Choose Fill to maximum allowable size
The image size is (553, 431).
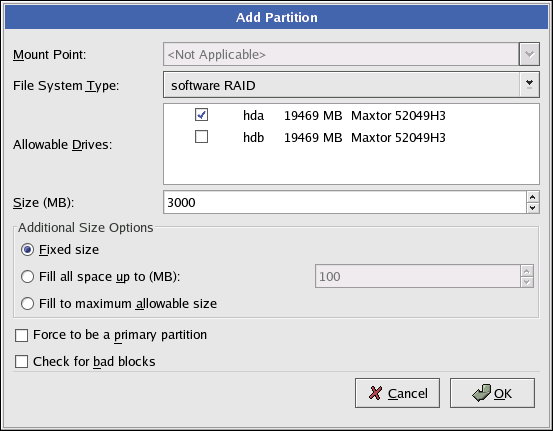coord(28,303)
